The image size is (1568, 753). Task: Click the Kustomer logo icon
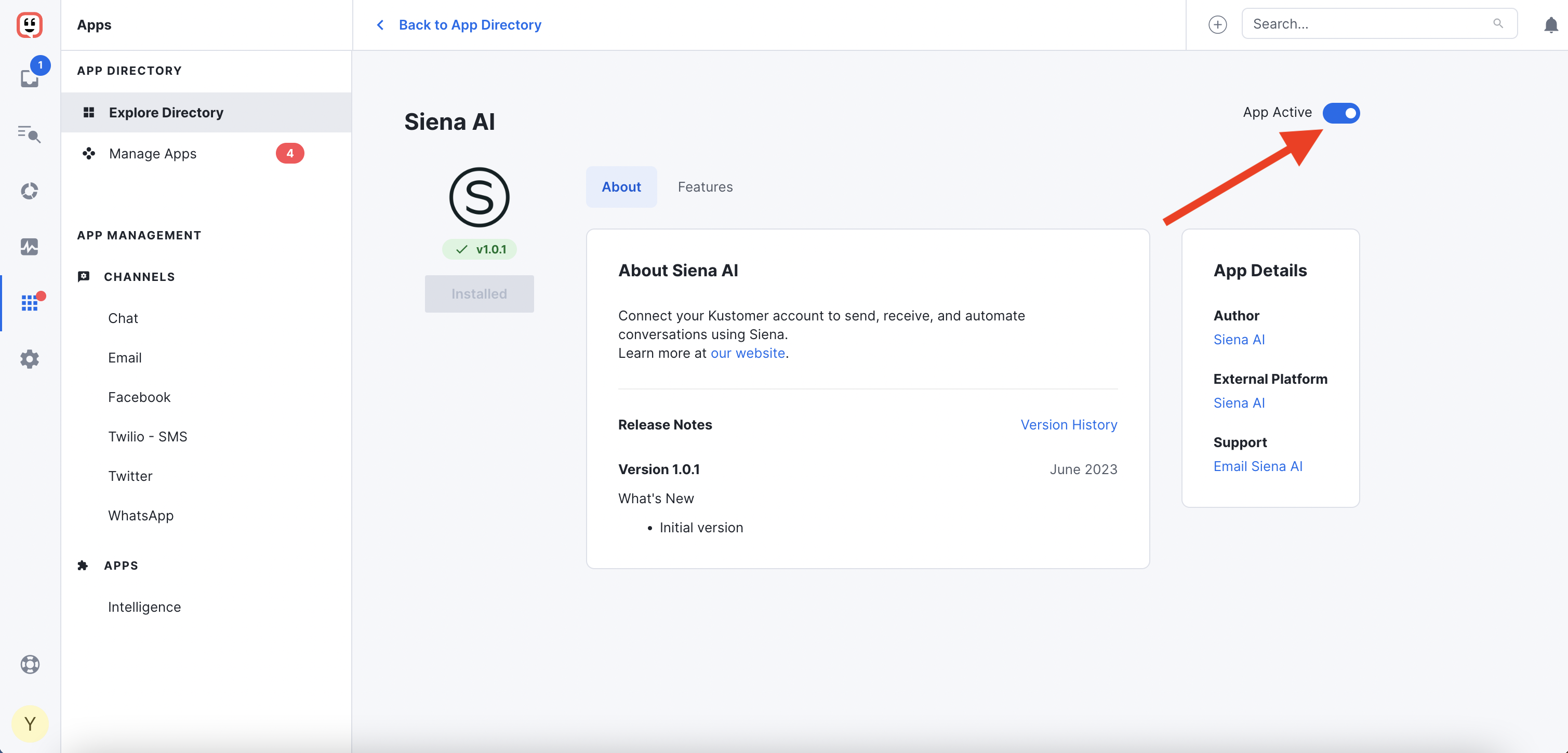(29, 25)
